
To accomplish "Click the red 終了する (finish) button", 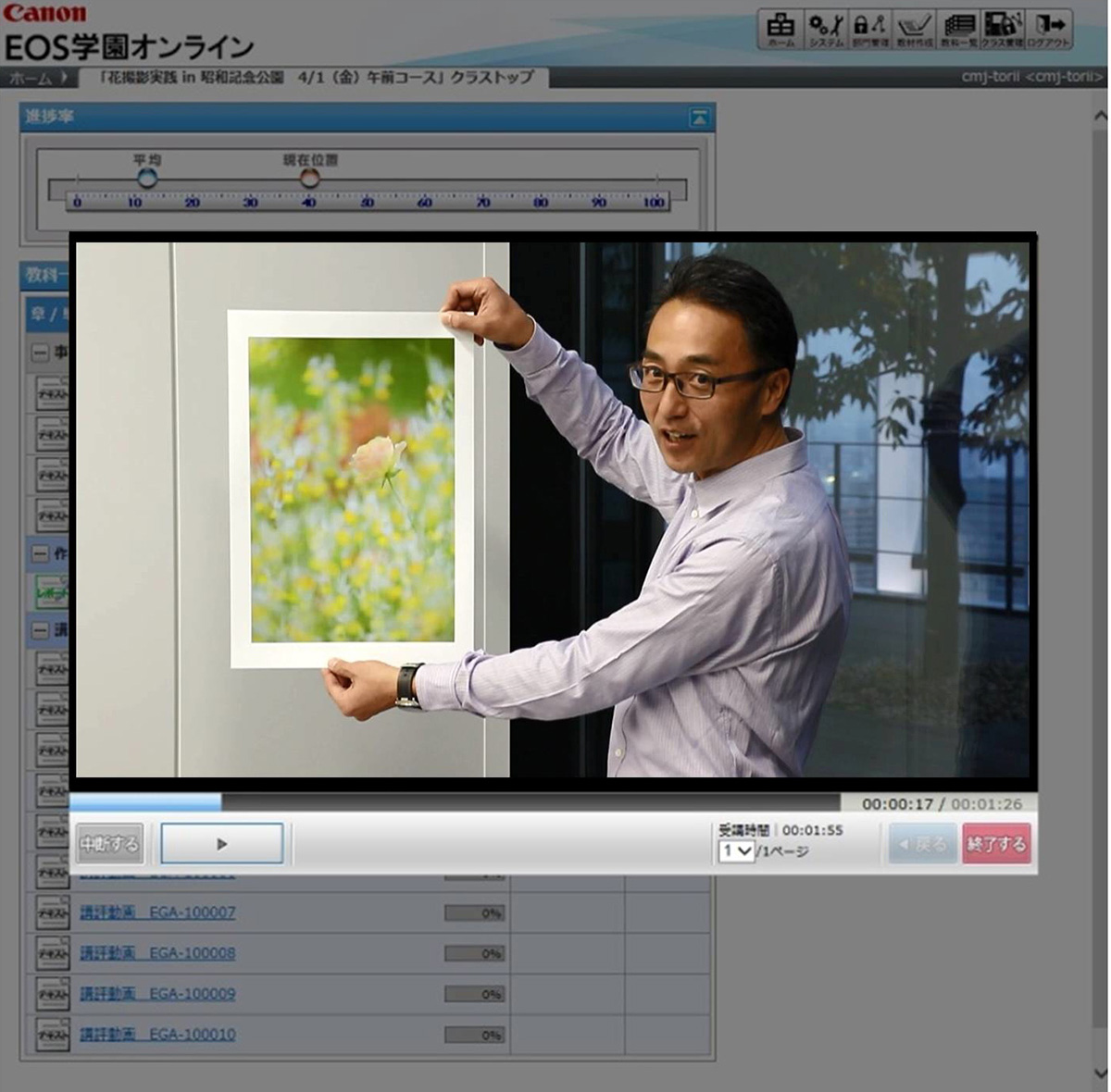I will coord(996,844).
